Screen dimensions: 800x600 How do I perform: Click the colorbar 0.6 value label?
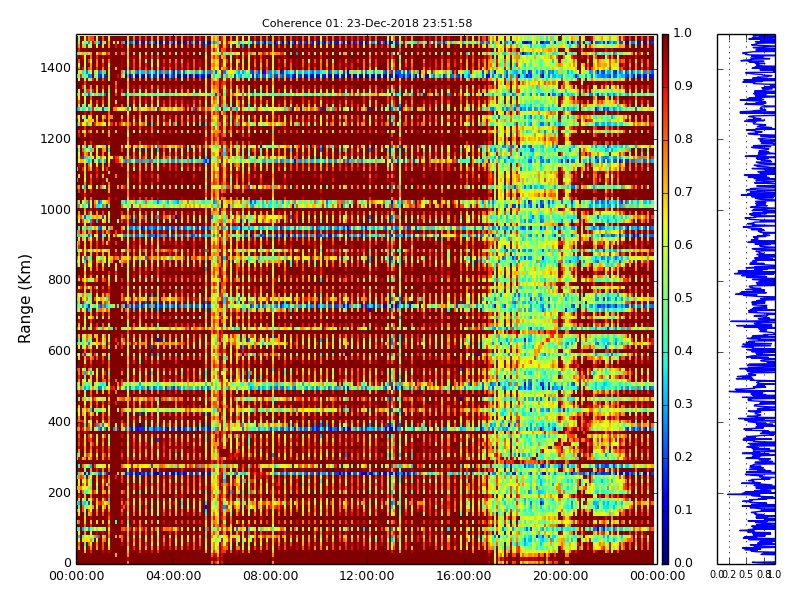coord(683,245)
